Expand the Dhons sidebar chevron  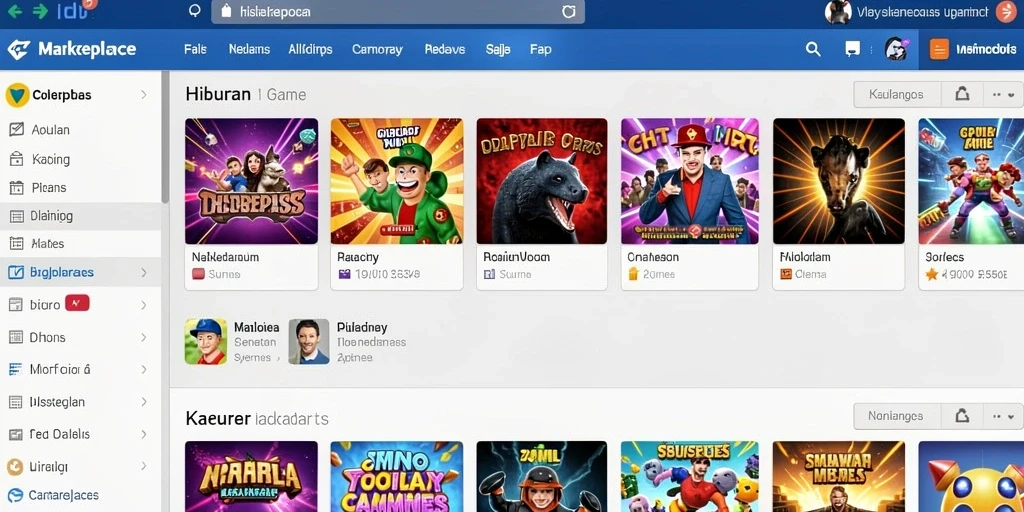coord(144,338)
